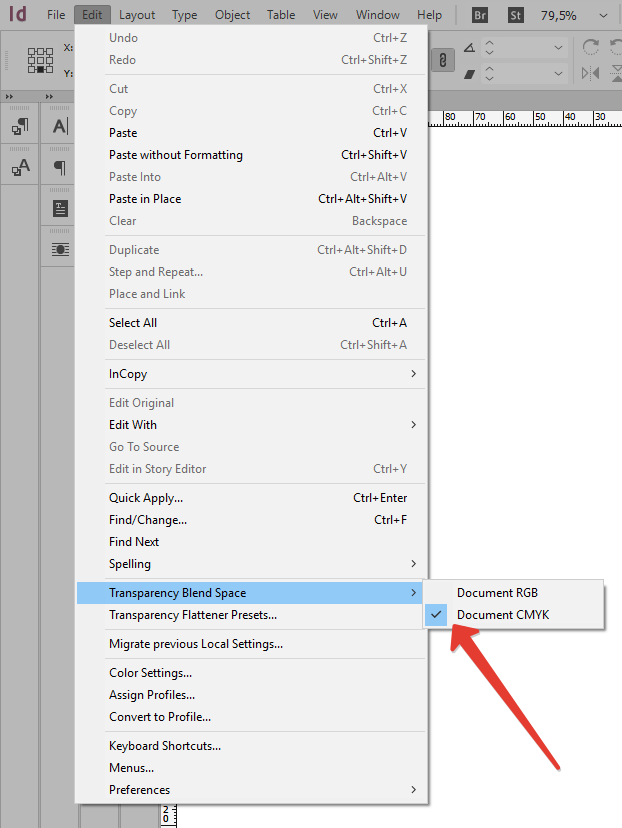The height and width of the screenshot is (828, 622).
Task: Open Adobe Stock via the St icon
Action: pos(515,15)
